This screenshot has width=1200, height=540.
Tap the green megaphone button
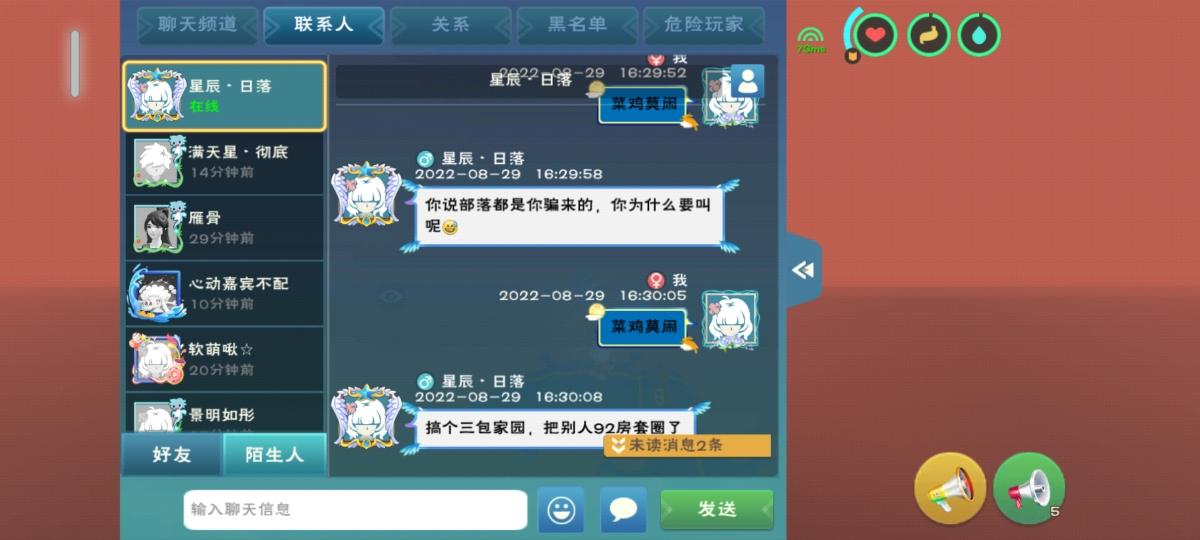click(1029, 488)
